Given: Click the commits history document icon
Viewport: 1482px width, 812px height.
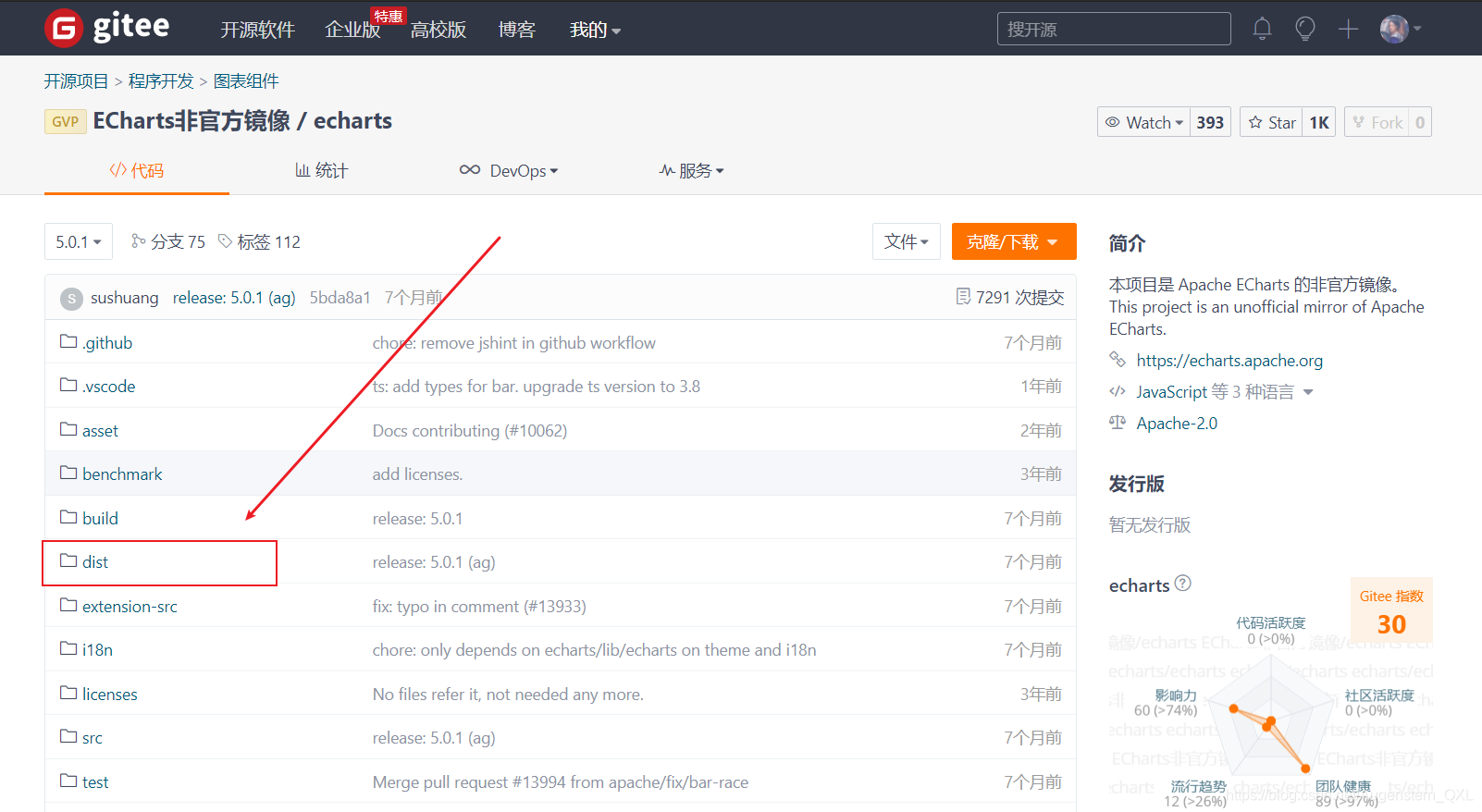Looking at the screenshot, I should [963, 297].
